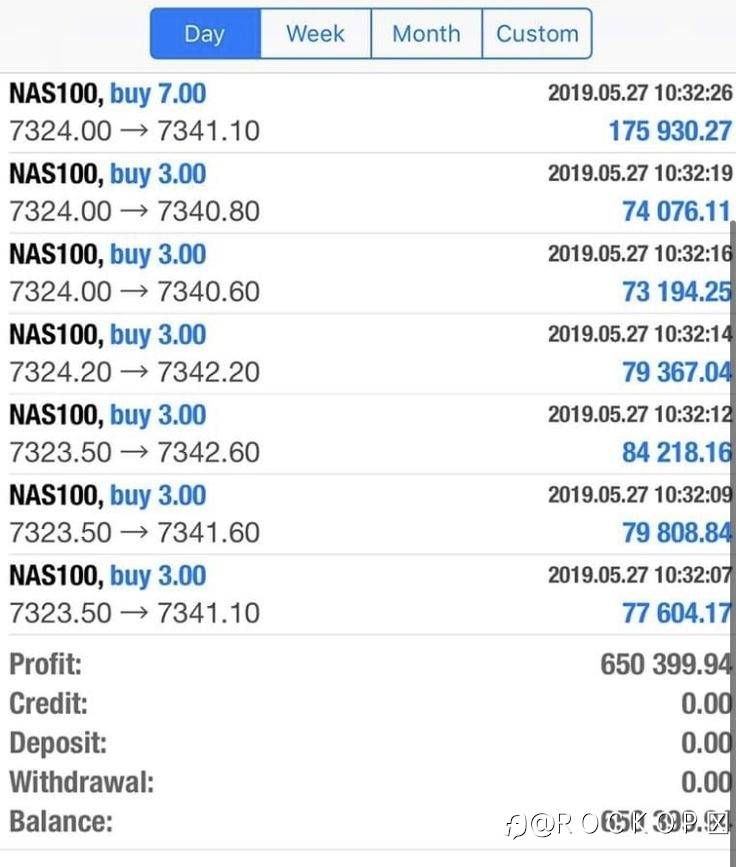Select the Deposit summary row label
736x867 pixels.
click(58, 743)
